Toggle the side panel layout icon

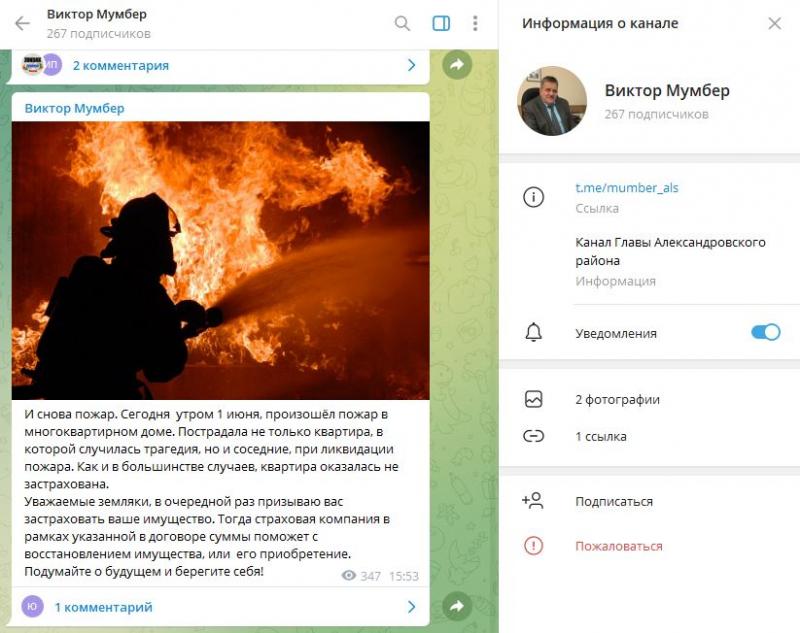tap(441, 23)
